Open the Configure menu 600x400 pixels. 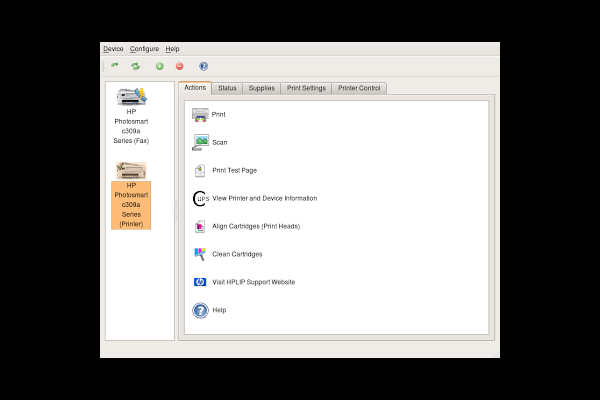144,49
